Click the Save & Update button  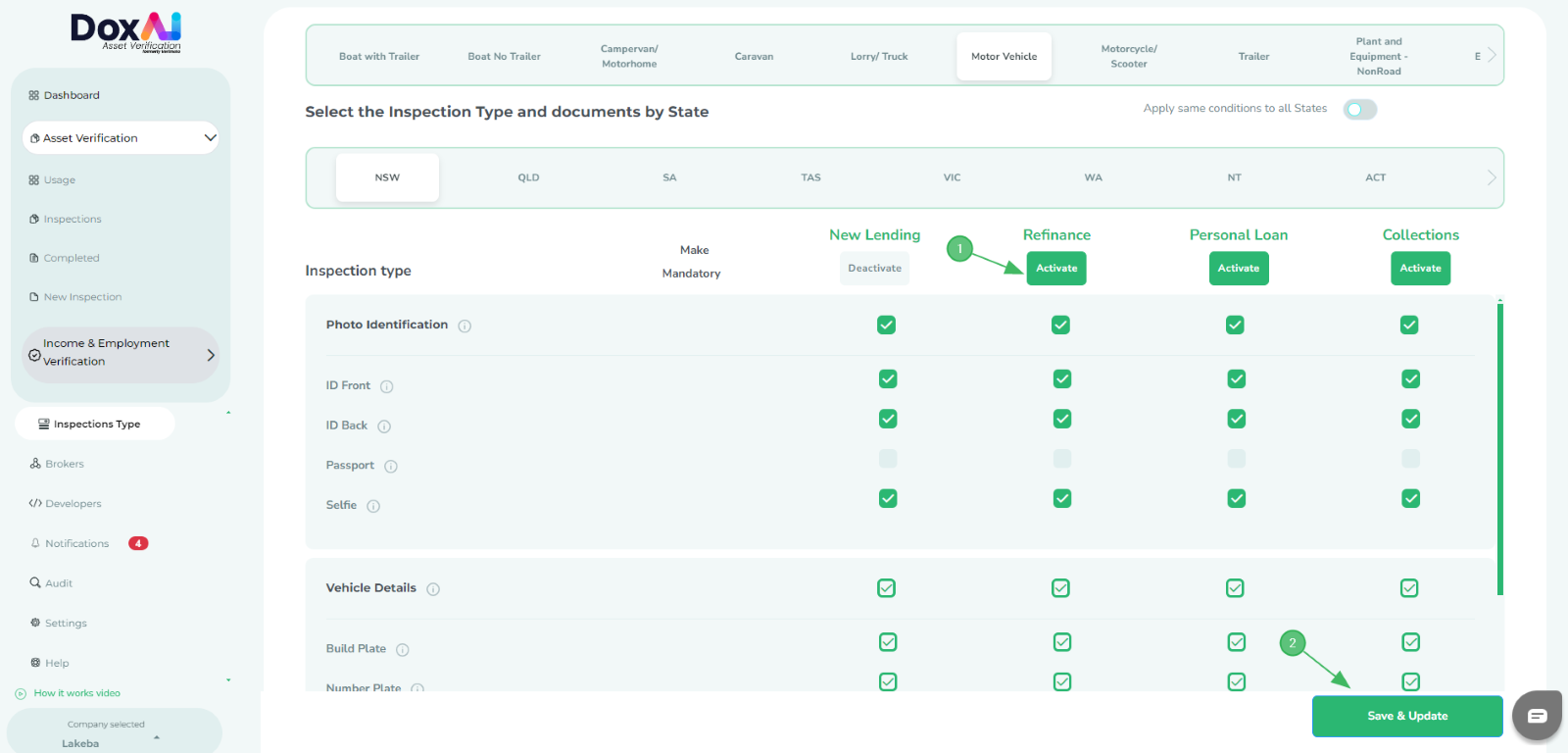pyautogui.click(x=1406, y=716)
